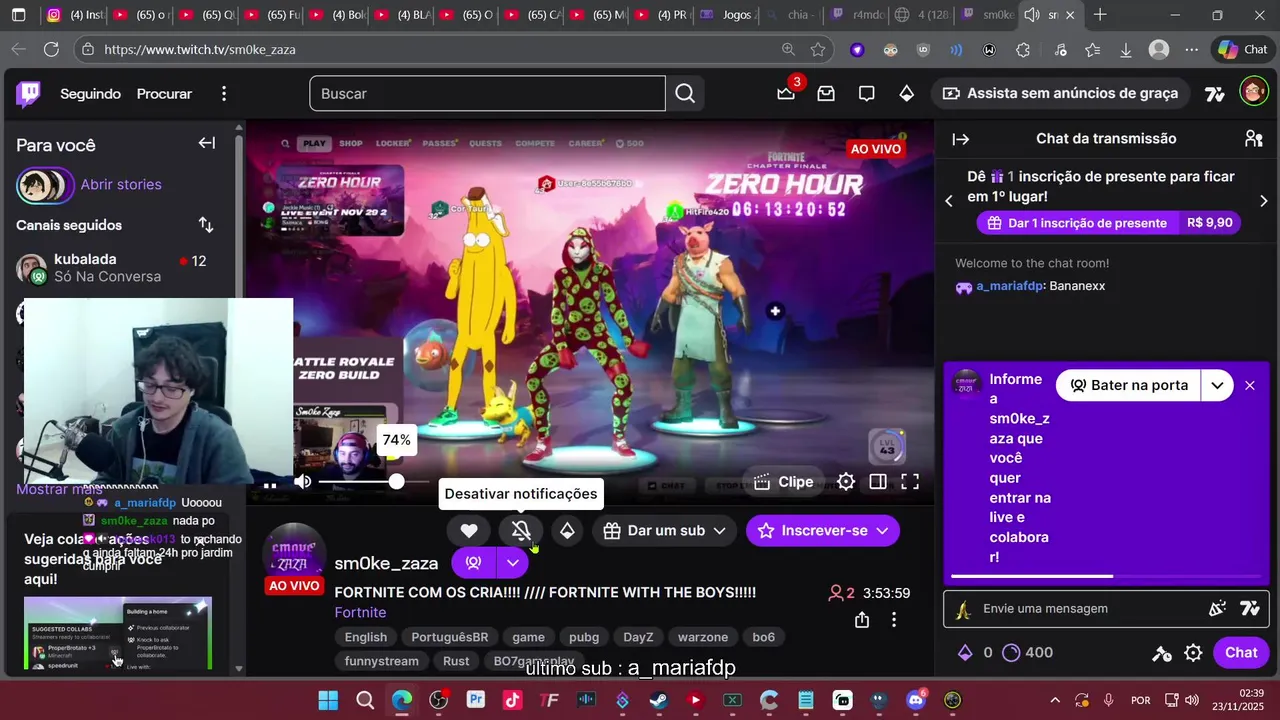Share the stream with the share icon

pos(862,620)
